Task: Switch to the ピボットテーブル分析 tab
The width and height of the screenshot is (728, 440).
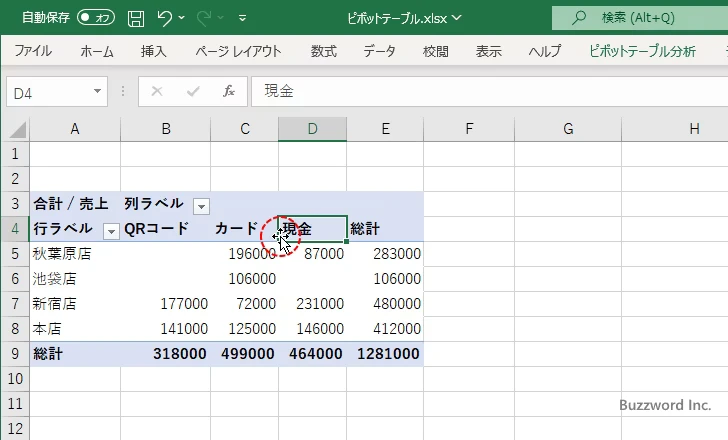Action: click(x=643, y=51)
